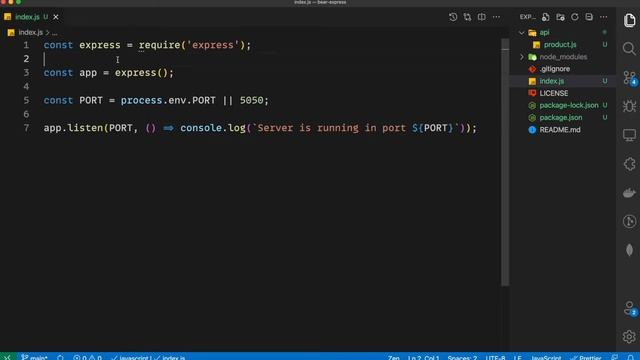Click the javascript linter status item
640x360 pixels.
pyautogui.click(x=131, y=357)
